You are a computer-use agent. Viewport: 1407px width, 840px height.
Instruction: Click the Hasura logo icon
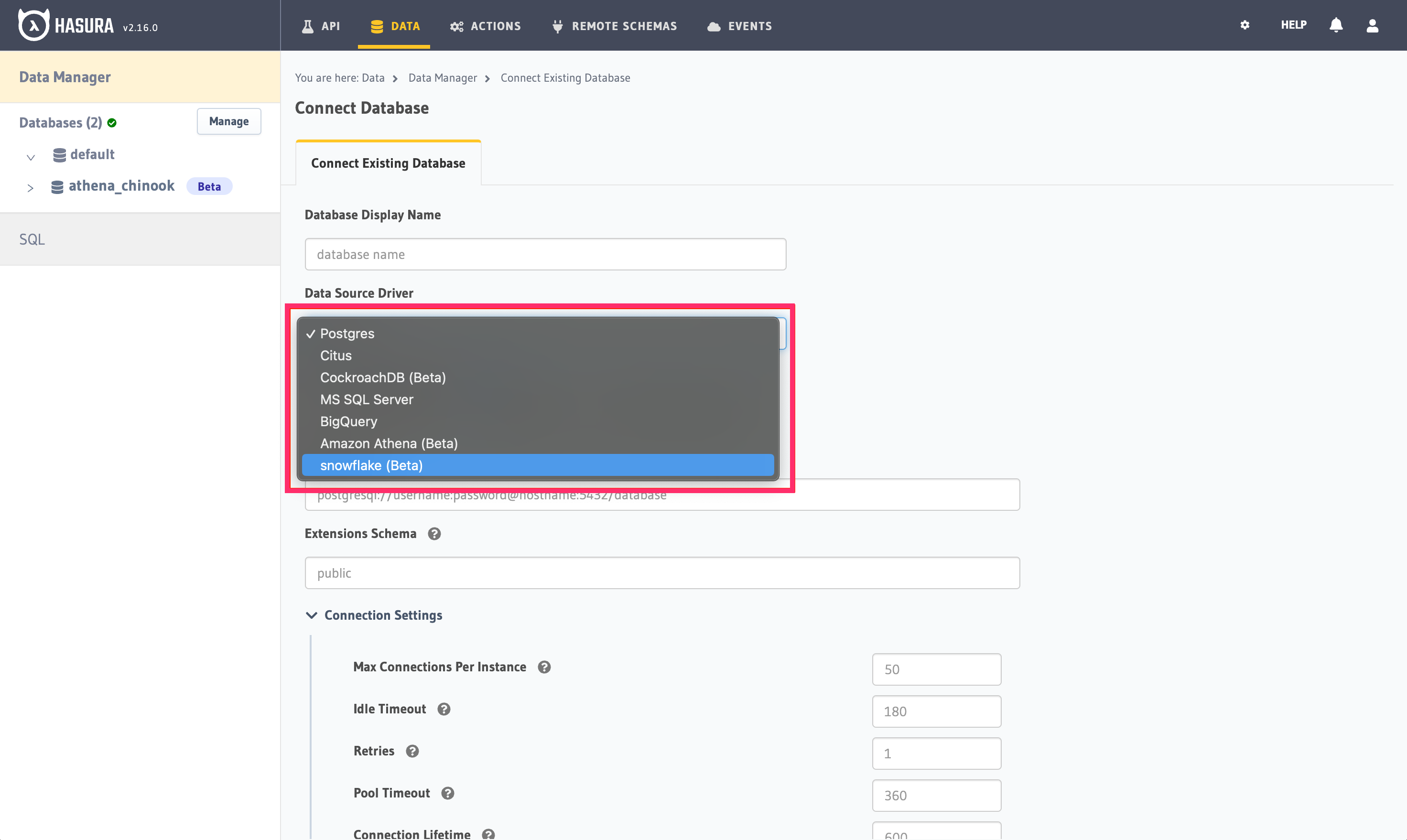click(33, 25)
